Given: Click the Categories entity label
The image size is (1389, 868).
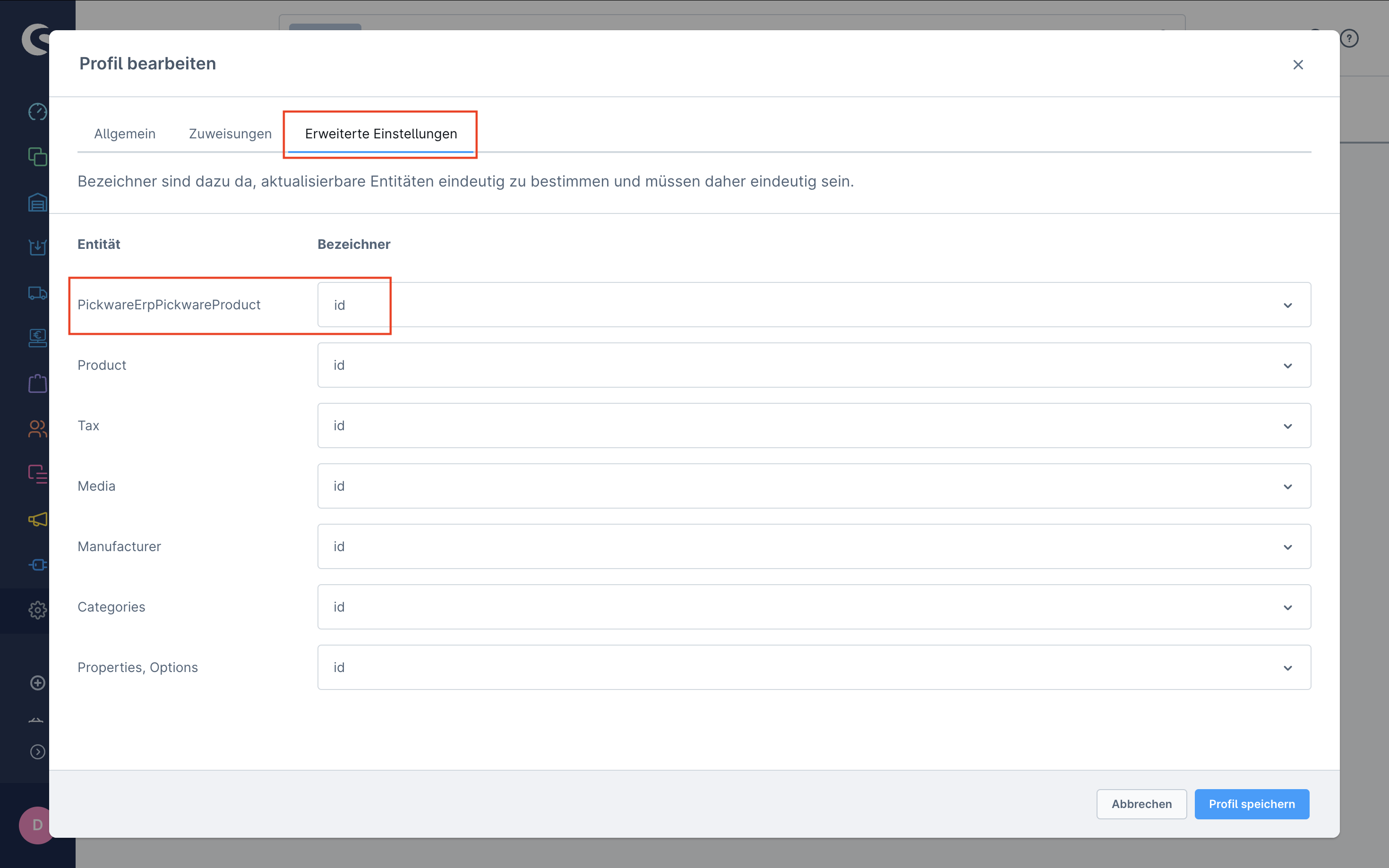Looking at the screenshot, I should pos(111,607).
